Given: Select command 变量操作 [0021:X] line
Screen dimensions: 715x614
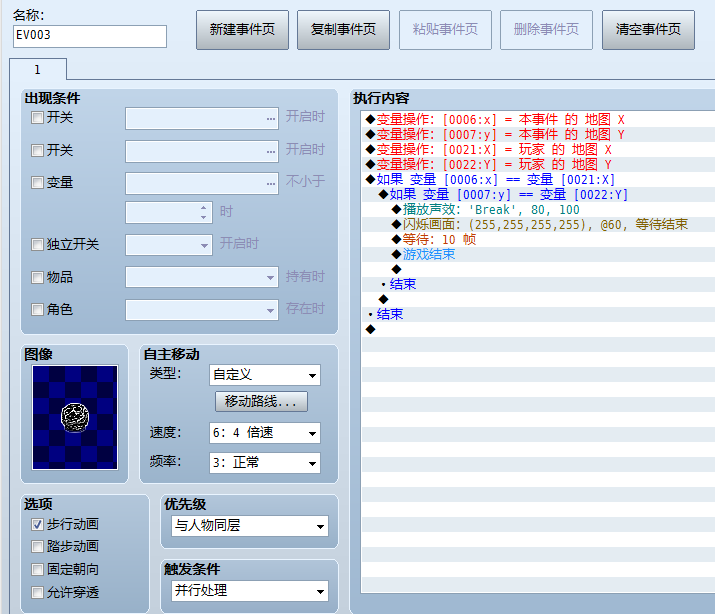Looking at the screenshot, I should tap(538, 150).
